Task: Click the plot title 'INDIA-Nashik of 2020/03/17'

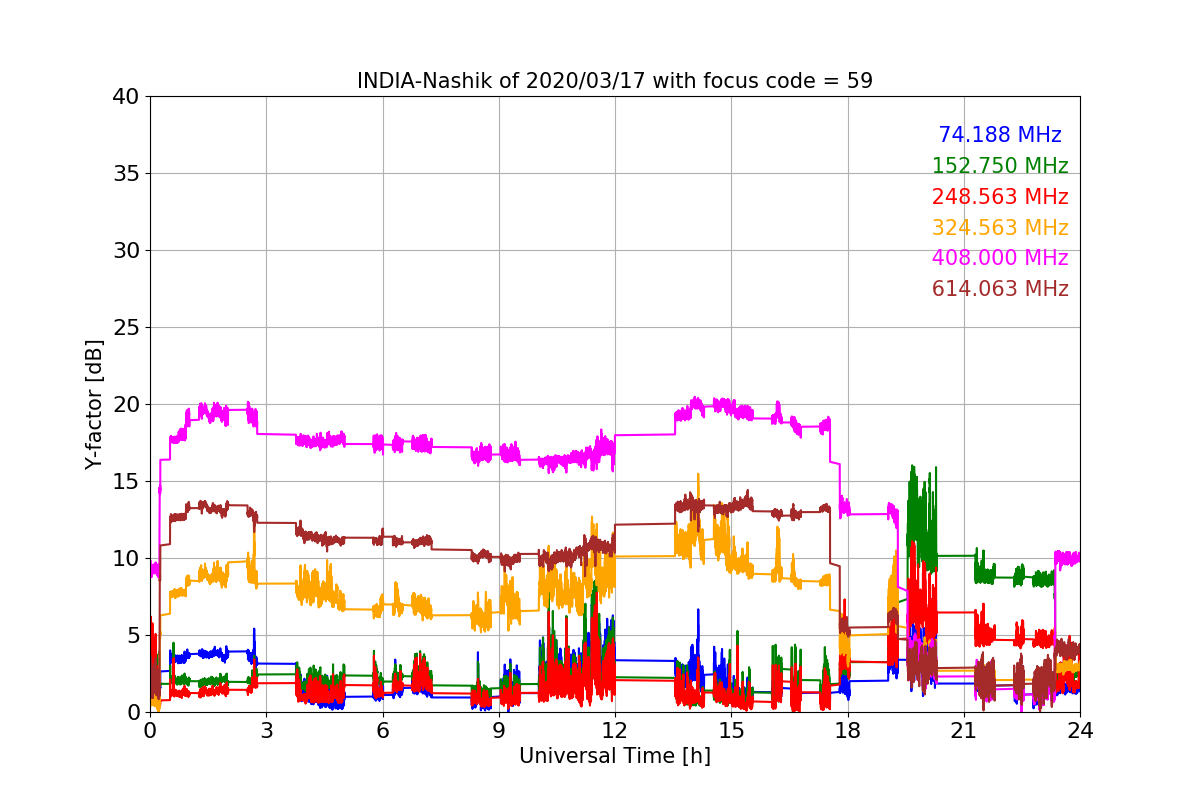Action: coord(503,81)
